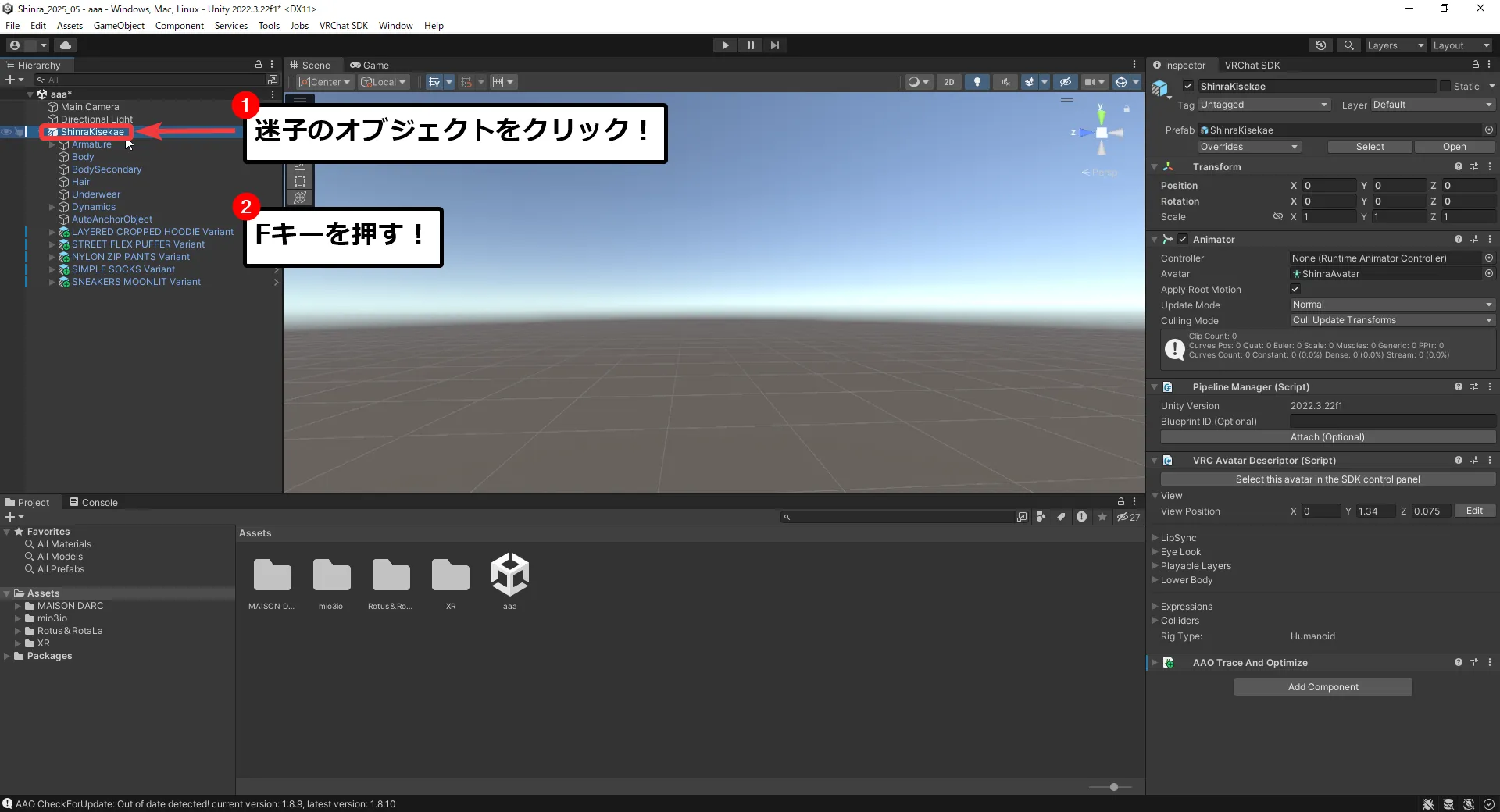
Task: Expand the Armature object in Hierarchy
Action: tap(52, 144)
